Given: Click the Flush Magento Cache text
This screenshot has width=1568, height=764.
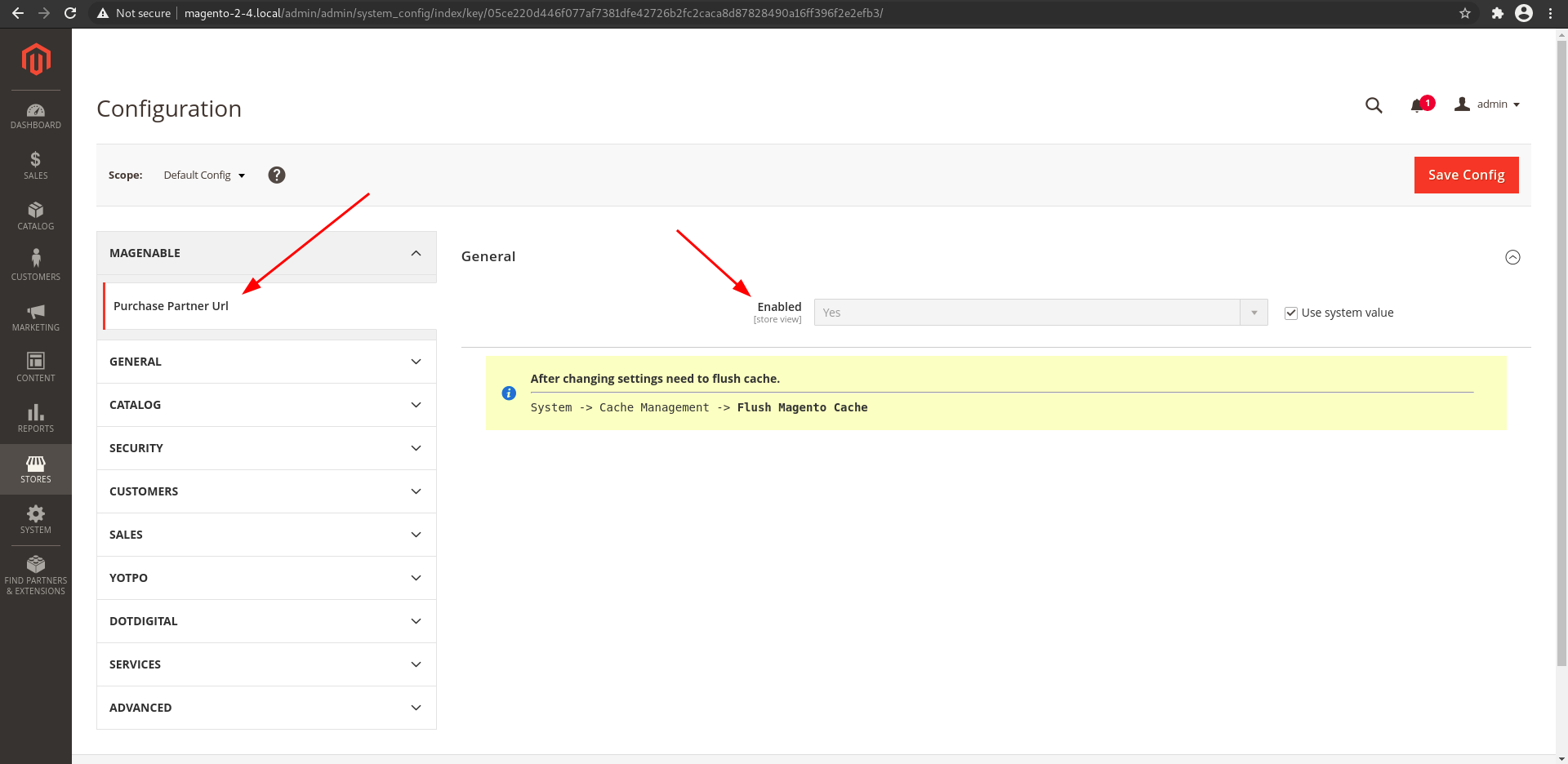Looking at the screenshot, I should [x=802, y=407].
